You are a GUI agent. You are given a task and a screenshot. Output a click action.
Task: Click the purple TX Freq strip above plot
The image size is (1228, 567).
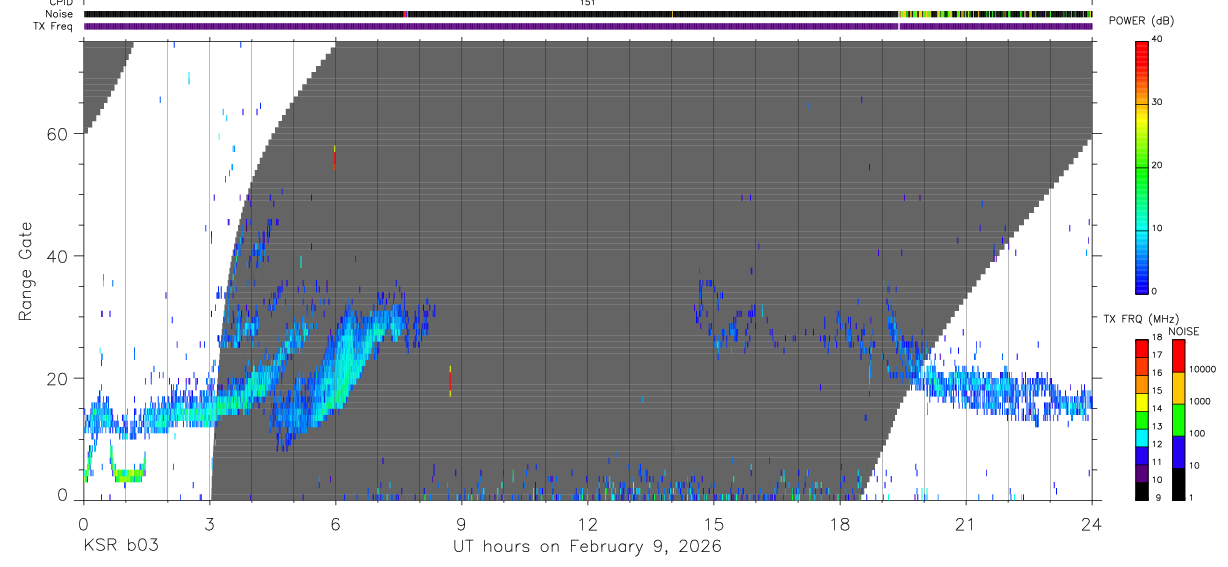point(588,26)
